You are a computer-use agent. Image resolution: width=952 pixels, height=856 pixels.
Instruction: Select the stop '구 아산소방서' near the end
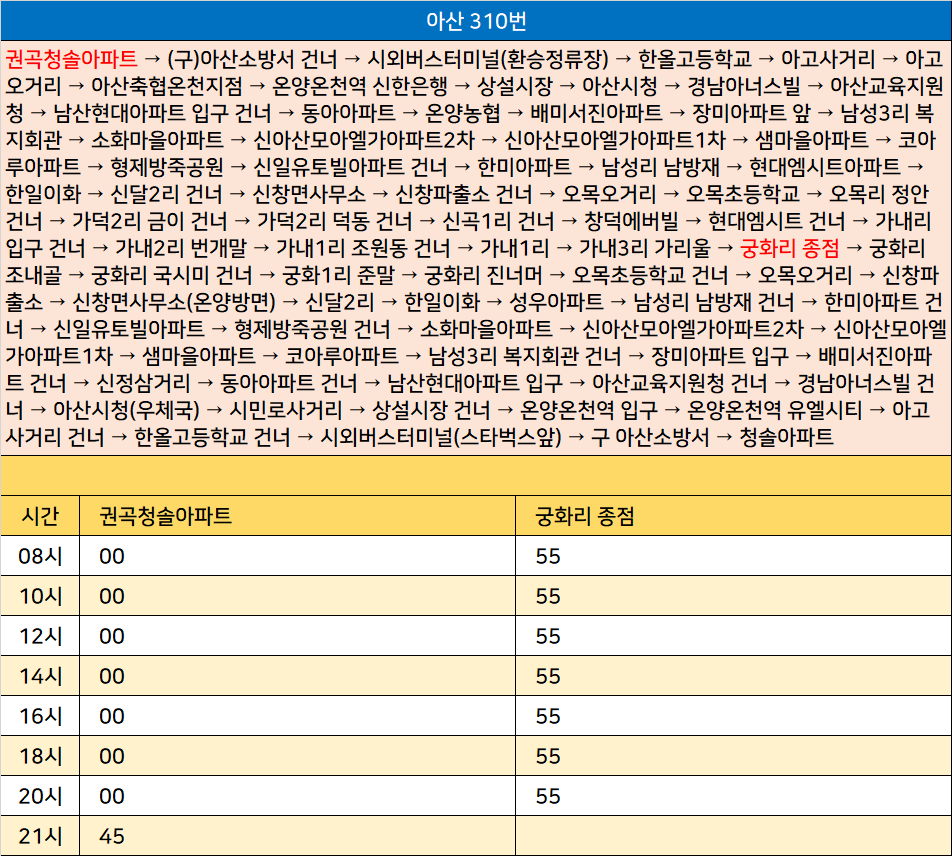pos(650,437)
